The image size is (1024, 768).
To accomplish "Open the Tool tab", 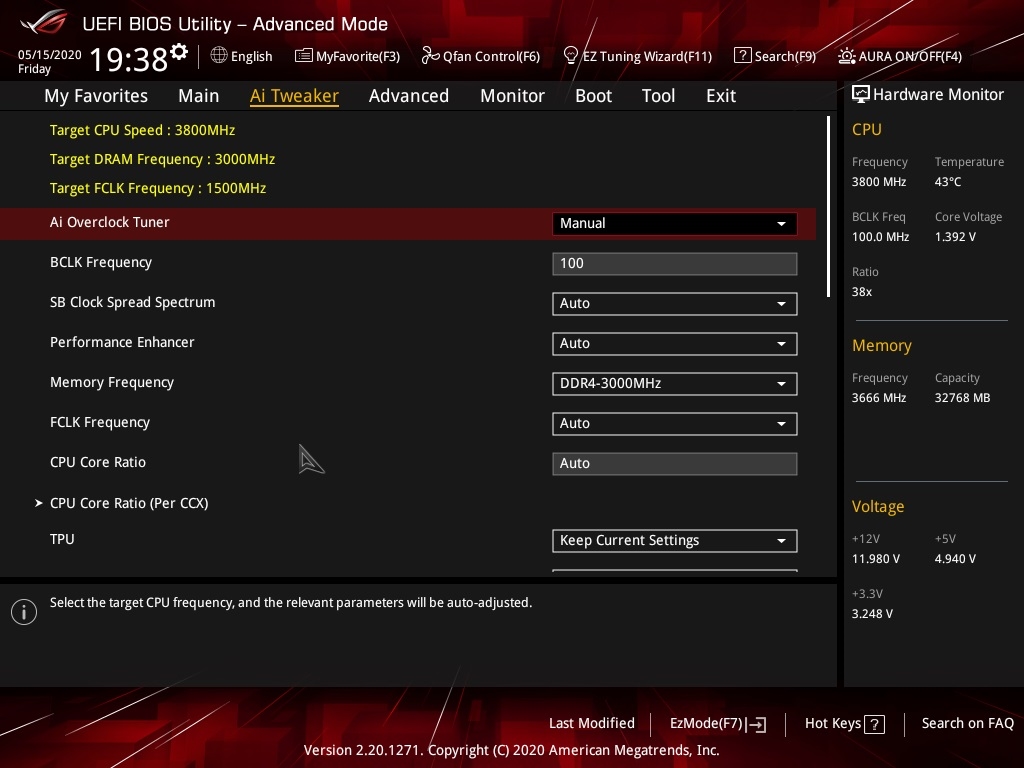I will (658, 96).
